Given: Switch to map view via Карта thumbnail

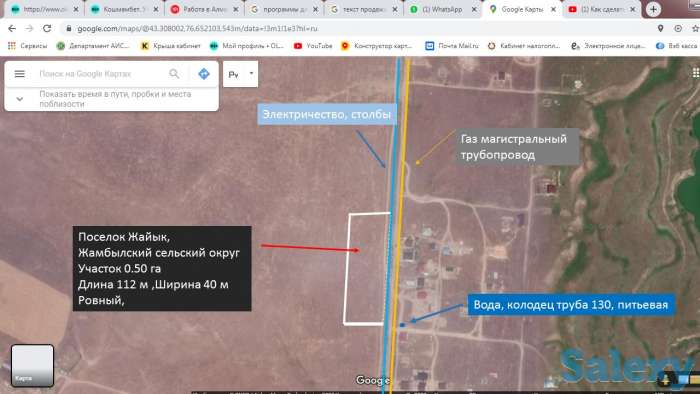Looking at the screenshot, I should [x=32, y=365].
